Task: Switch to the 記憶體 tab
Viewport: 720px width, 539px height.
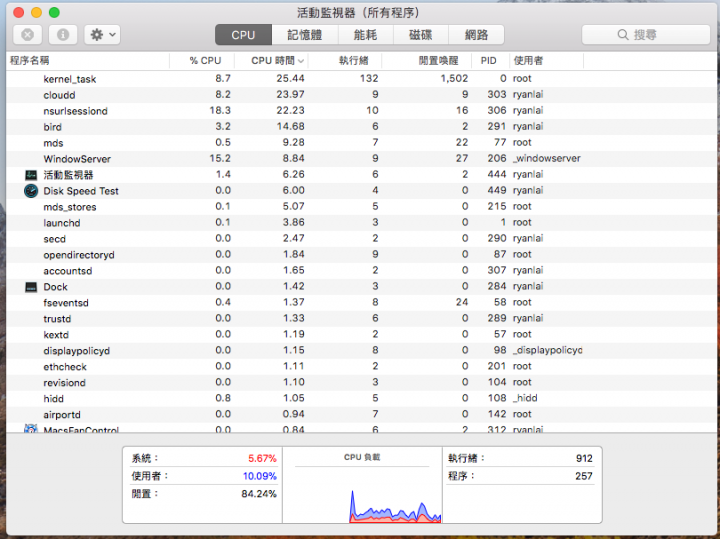Action: [305, 34]
